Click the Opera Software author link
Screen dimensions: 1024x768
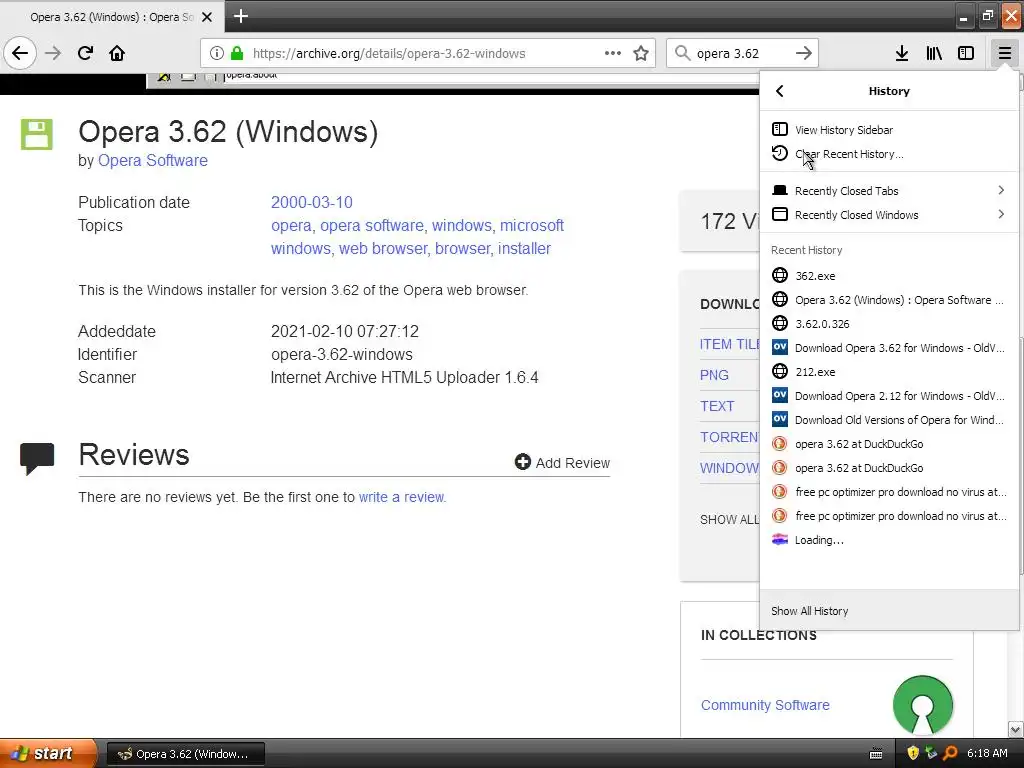pos(153,161)
